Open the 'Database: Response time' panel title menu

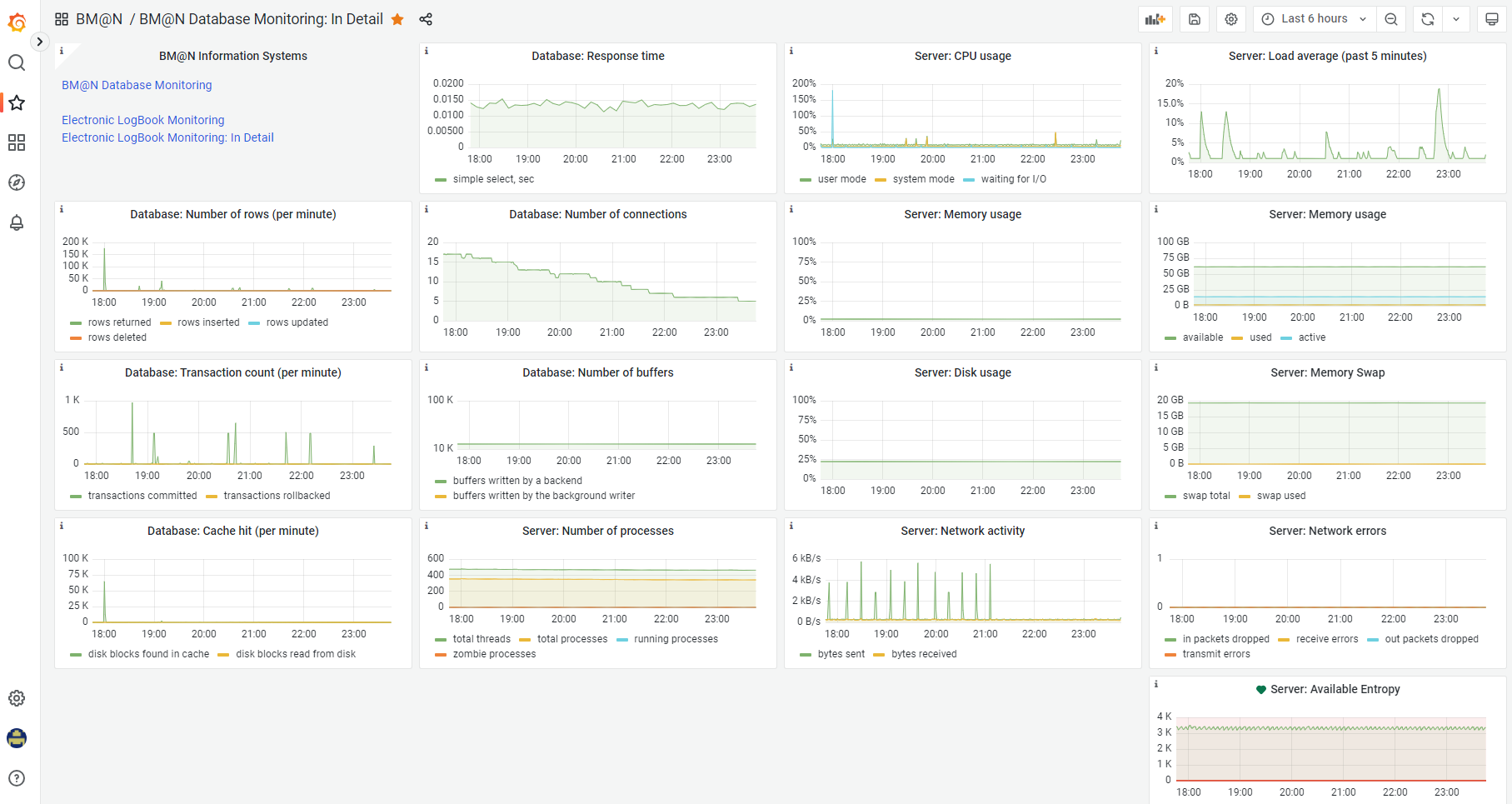597,56
